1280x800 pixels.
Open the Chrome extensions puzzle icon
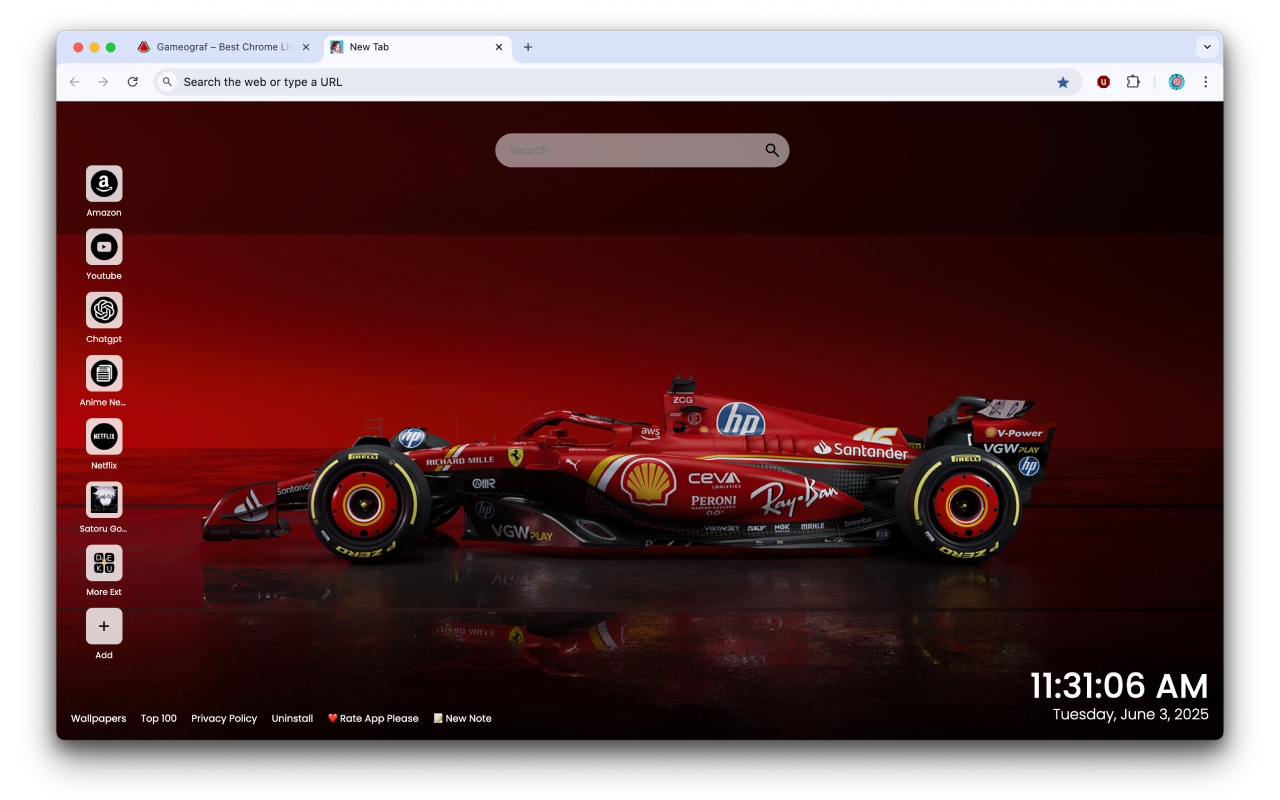1133,81
